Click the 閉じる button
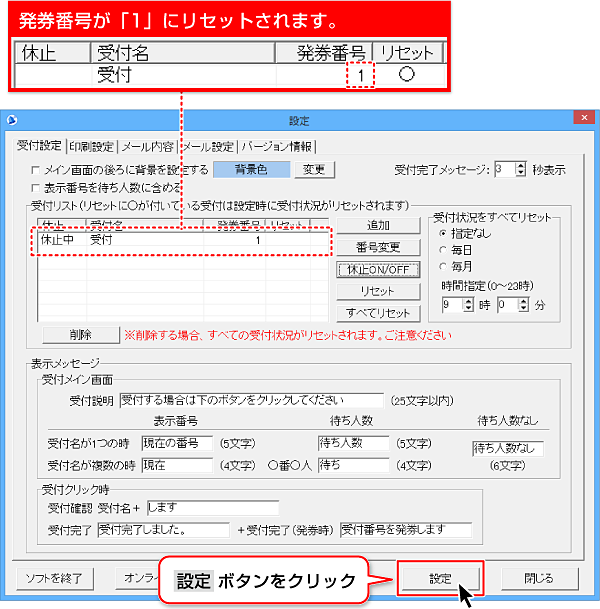 (x=539, y=579)
